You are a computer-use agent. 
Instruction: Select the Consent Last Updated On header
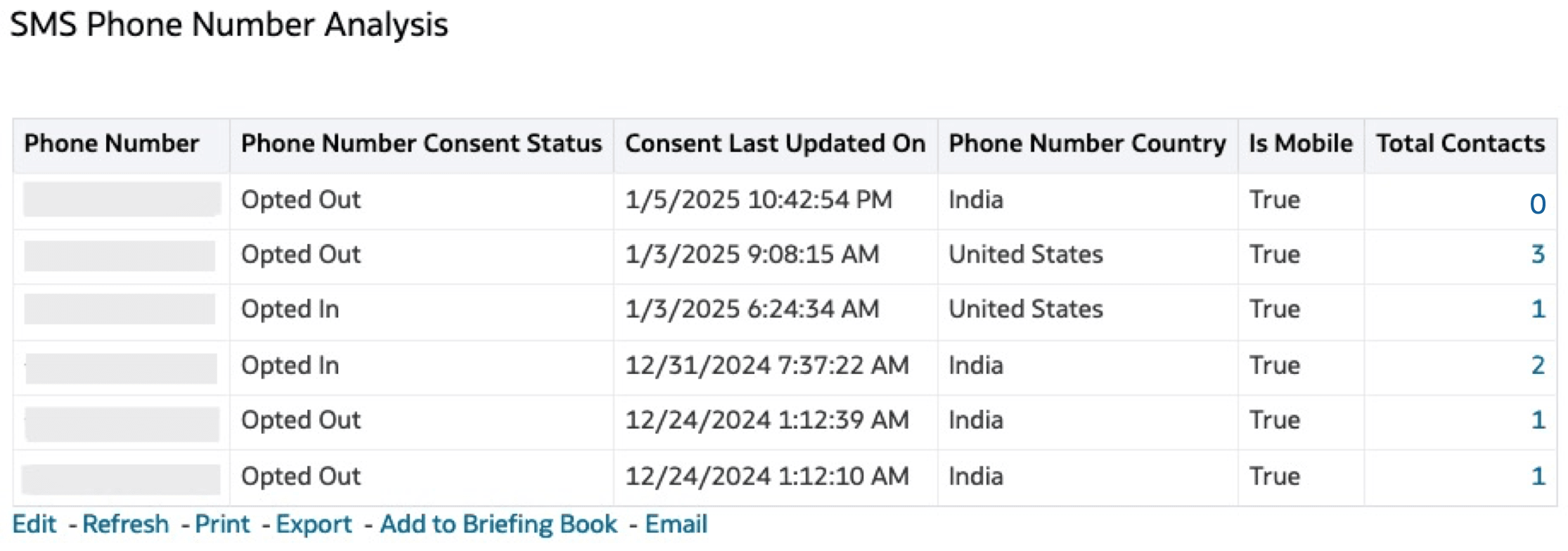pyautogui.click(x=776, y=143)
